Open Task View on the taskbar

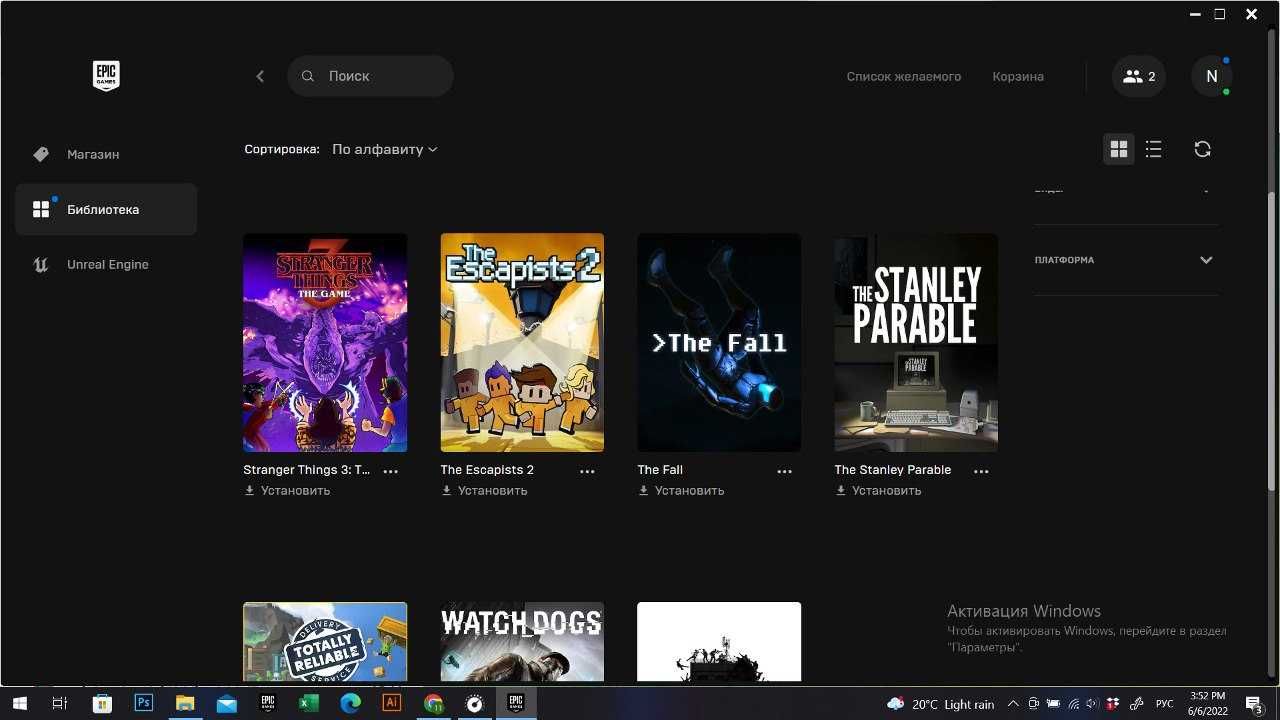click(59, 704)
